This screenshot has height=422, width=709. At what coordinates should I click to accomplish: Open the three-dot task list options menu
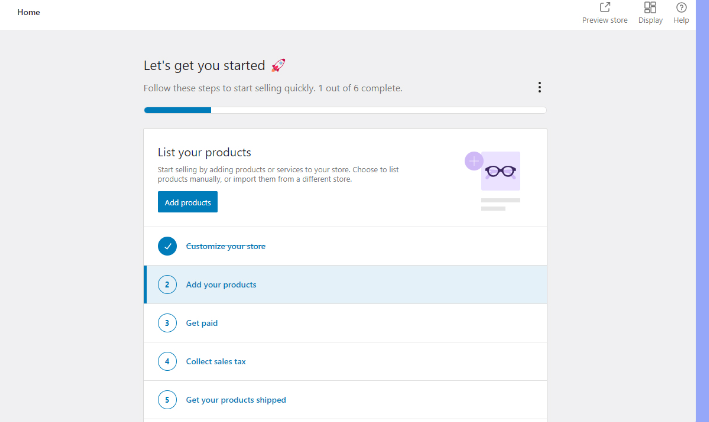click(539, 87)
